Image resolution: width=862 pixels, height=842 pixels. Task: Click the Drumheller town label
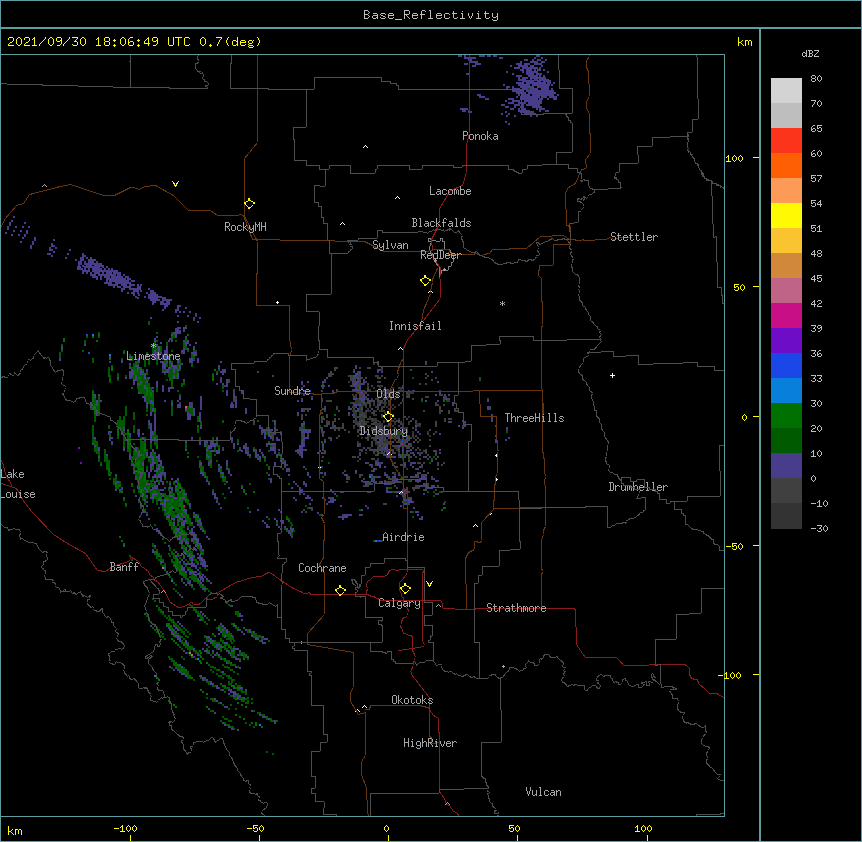click(638, 487)
